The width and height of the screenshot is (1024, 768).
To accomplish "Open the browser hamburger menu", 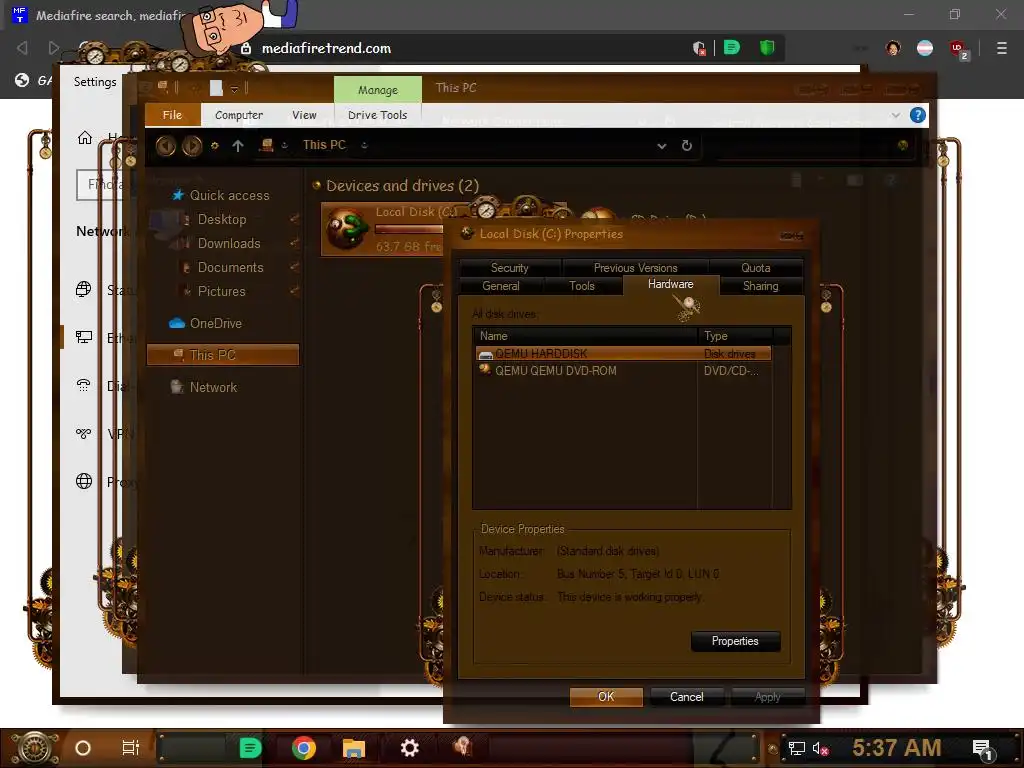I will 1001,48.
